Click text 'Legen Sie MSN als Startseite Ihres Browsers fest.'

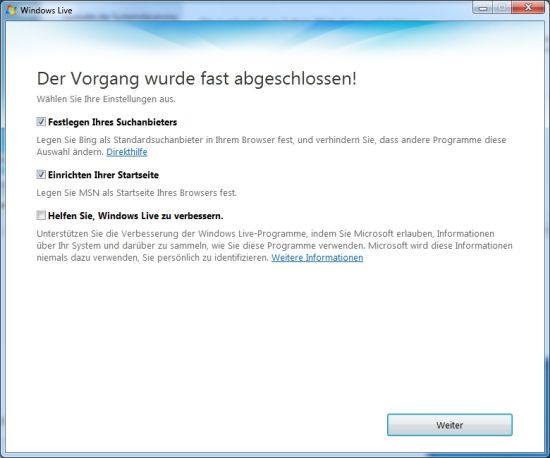point(137,193)
